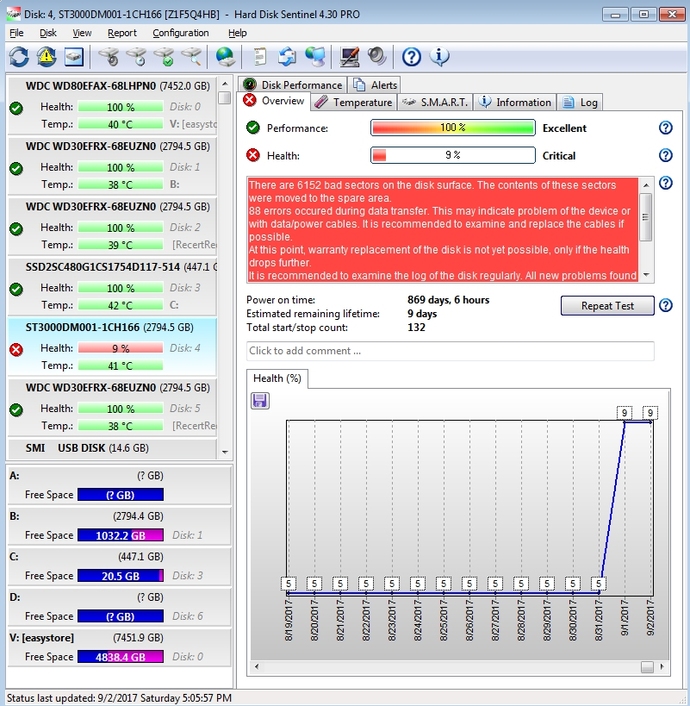Click the disk with stethoscope test icon
Screen dimensions: 690x706
point(109,57)
